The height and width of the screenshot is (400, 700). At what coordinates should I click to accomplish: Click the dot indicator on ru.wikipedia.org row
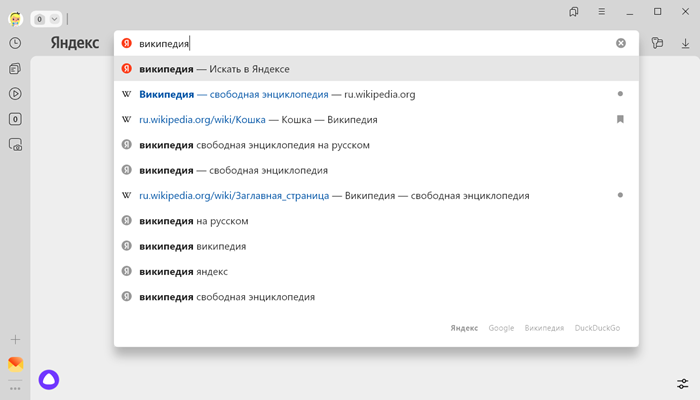pos(620,94)
